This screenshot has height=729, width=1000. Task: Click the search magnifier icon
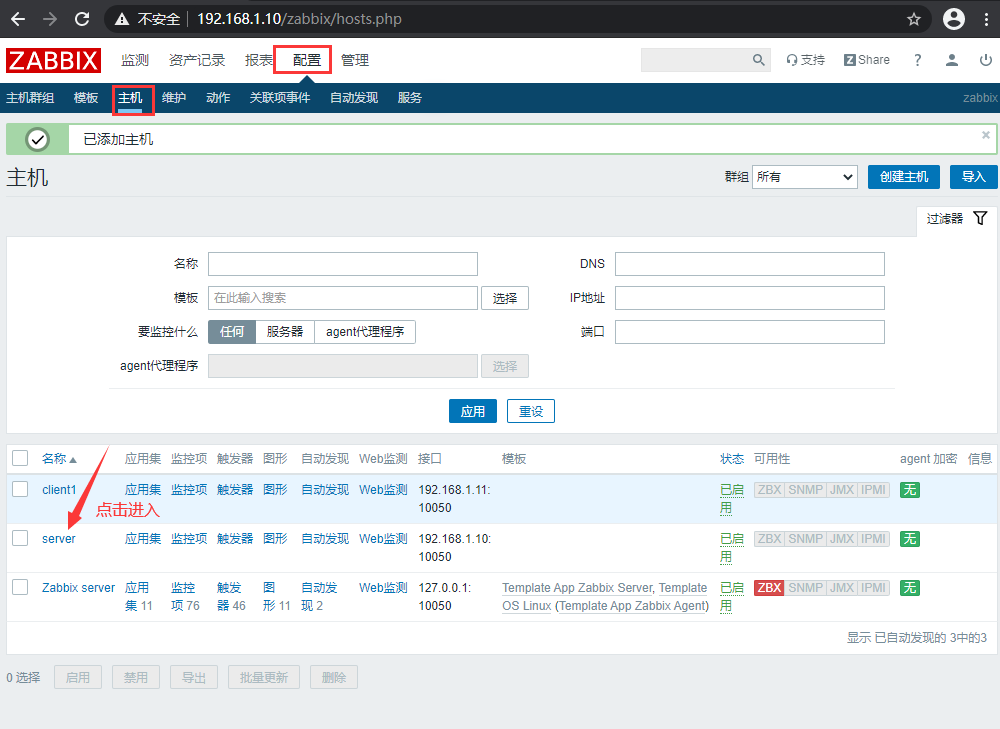(758, 60)
